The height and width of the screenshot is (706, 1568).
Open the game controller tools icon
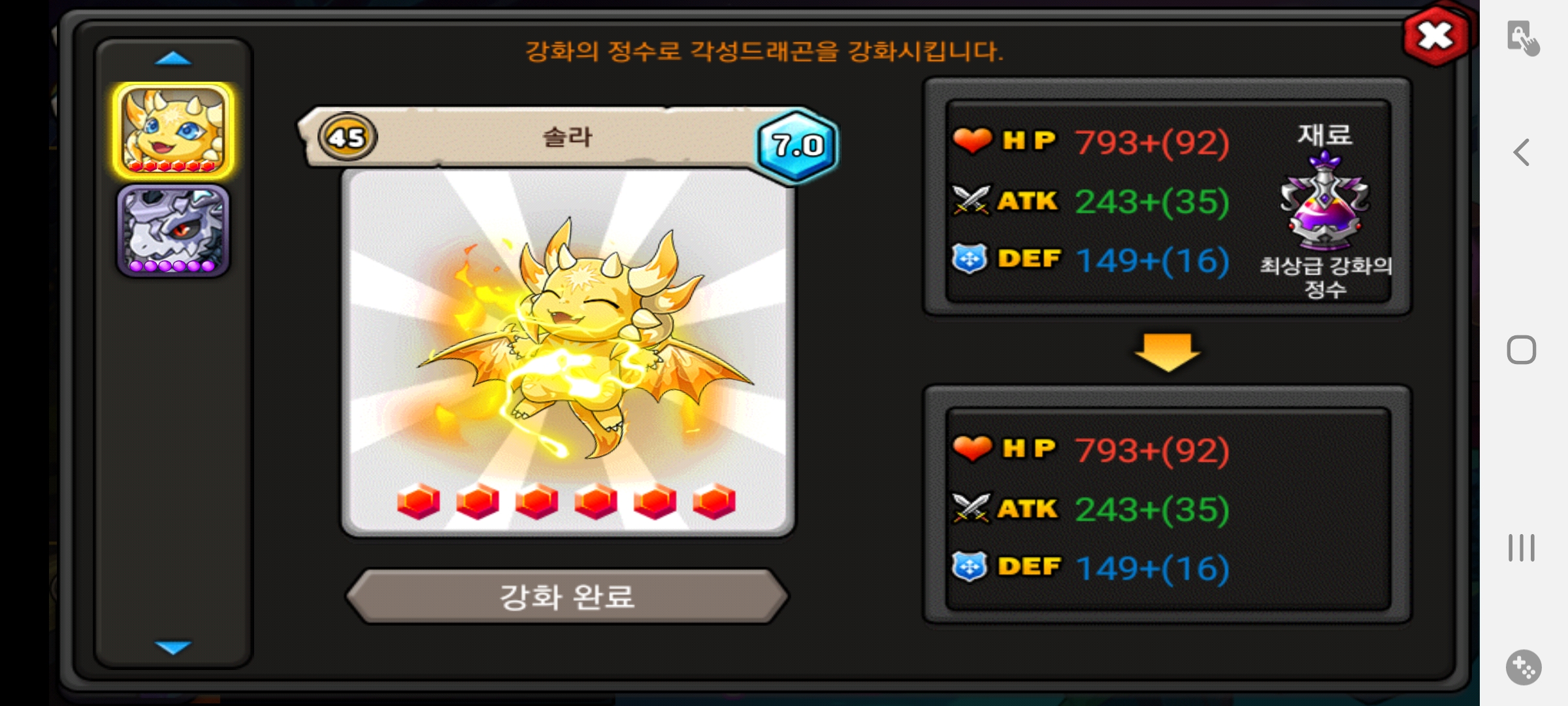1524,667
